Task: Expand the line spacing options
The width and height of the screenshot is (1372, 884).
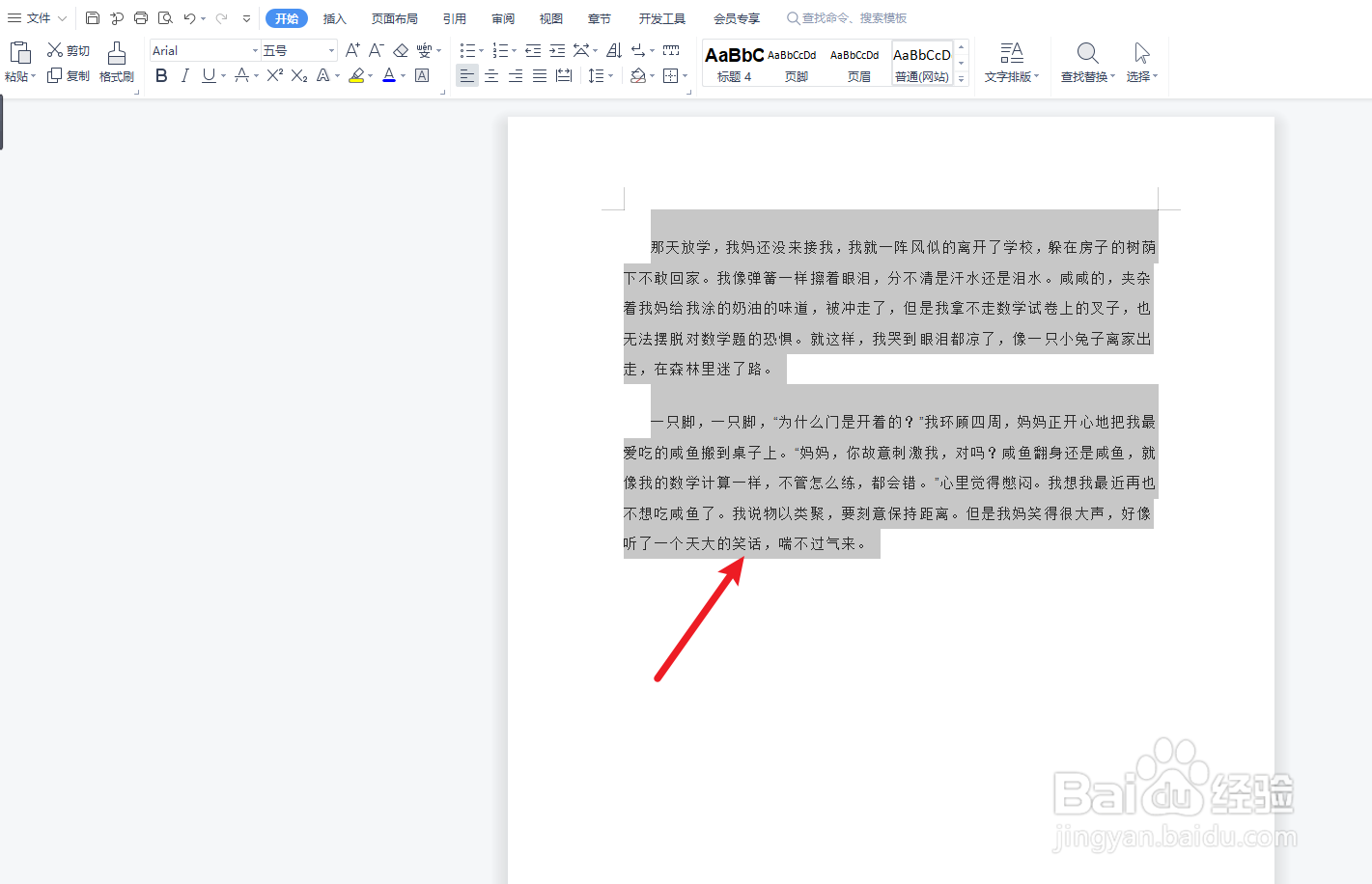Action: (x=608, y=76)
